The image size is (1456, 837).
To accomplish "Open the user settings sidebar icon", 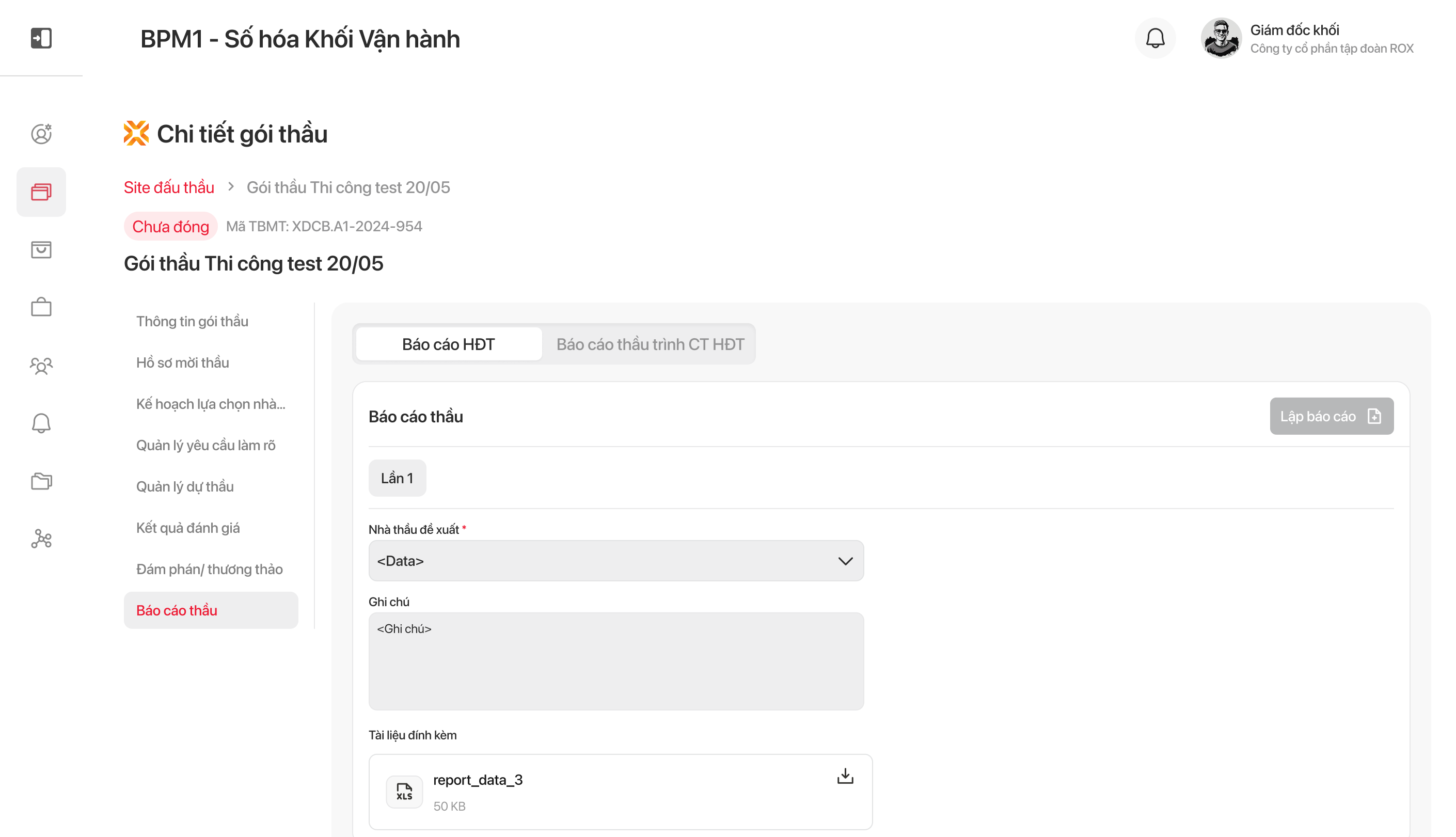I will (41, 134).
